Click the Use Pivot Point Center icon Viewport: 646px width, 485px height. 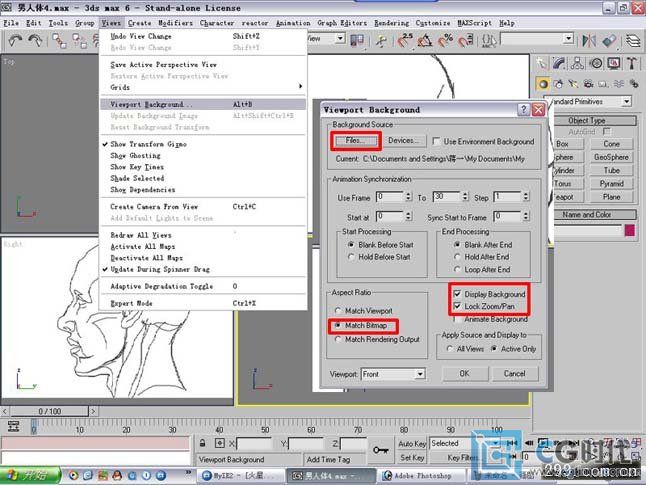[x=357, y=40]
